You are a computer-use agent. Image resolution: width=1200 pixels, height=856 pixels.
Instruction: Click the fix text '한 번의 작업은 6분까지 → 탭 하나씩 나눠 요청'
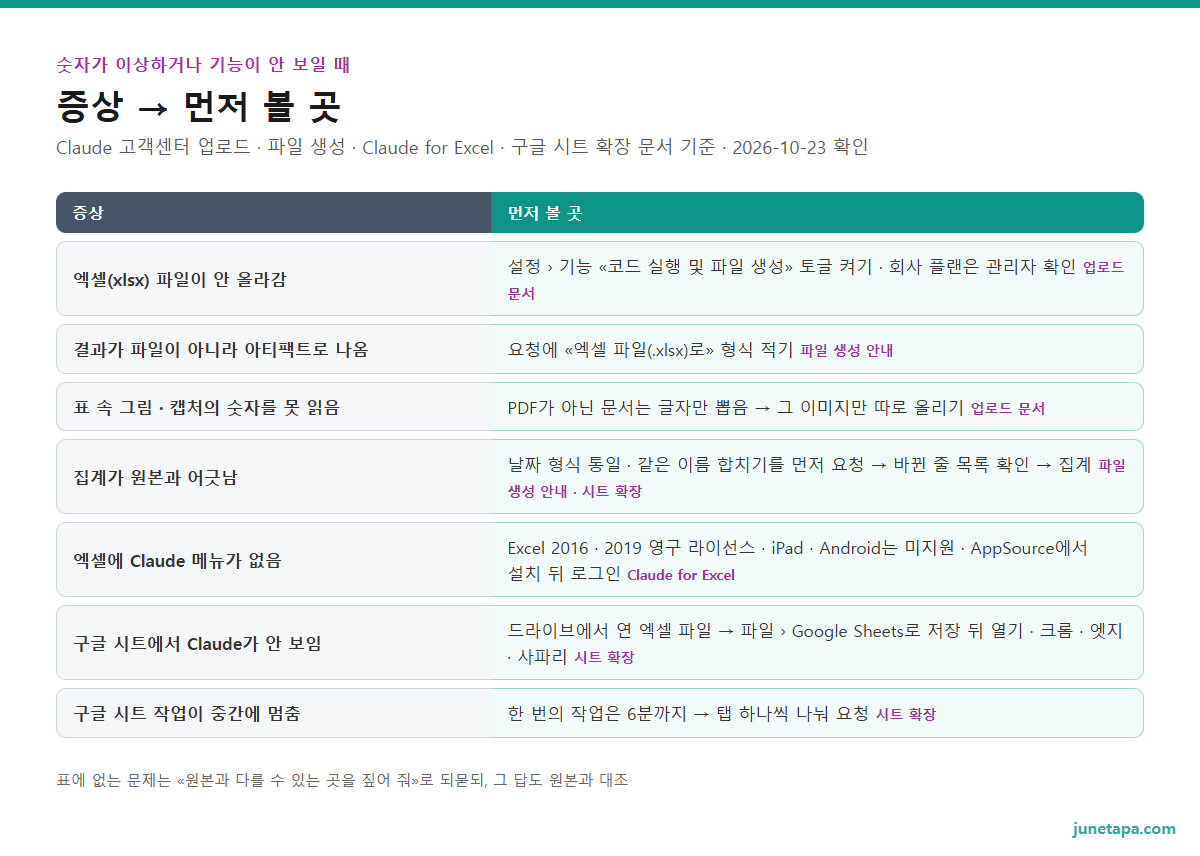click(688, 714)
